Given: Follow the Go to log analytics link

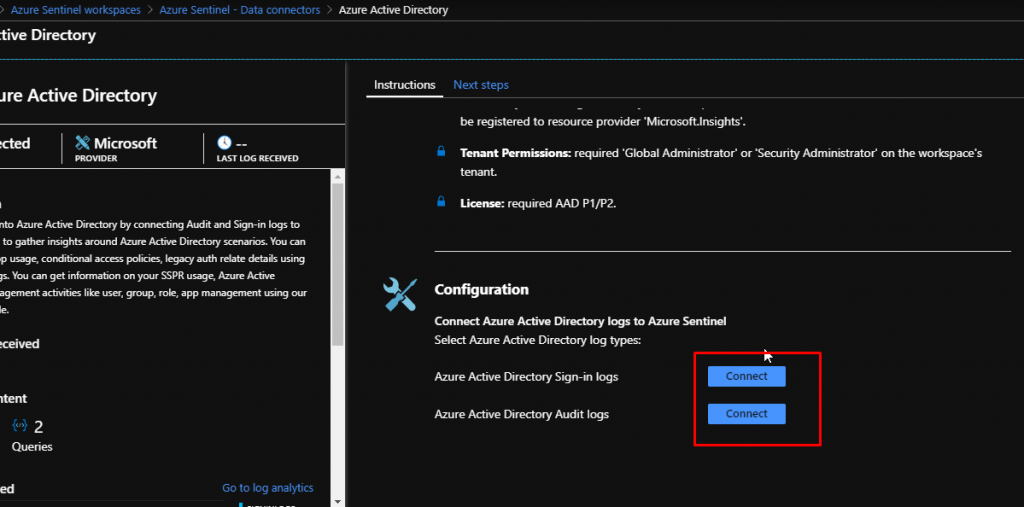Looking at the screenshot, I should coord(267,488).
